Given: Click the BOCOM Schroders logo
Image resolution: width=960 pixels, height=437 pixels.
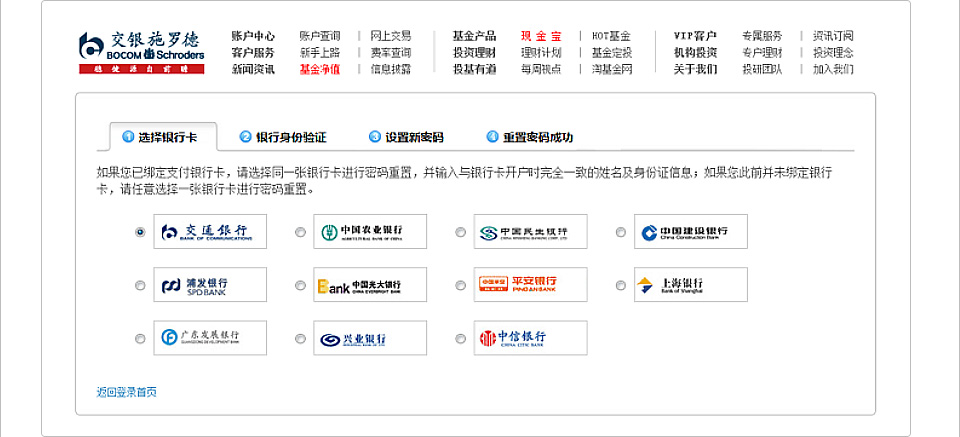Looking at the screenshot, I should click(141, 52).
